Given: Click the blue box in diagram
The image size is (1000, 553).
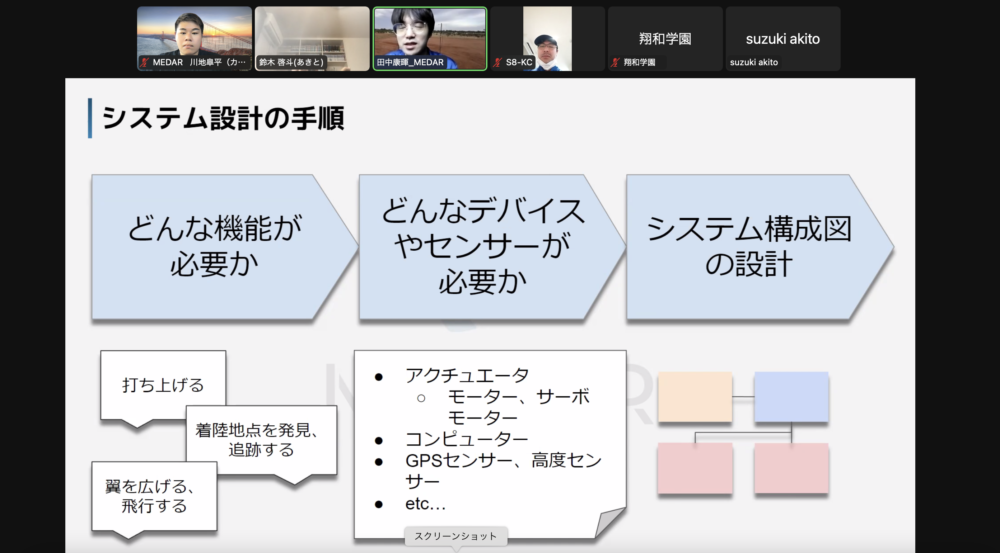Looking at the screenshot, I should (x=791, y=397).
